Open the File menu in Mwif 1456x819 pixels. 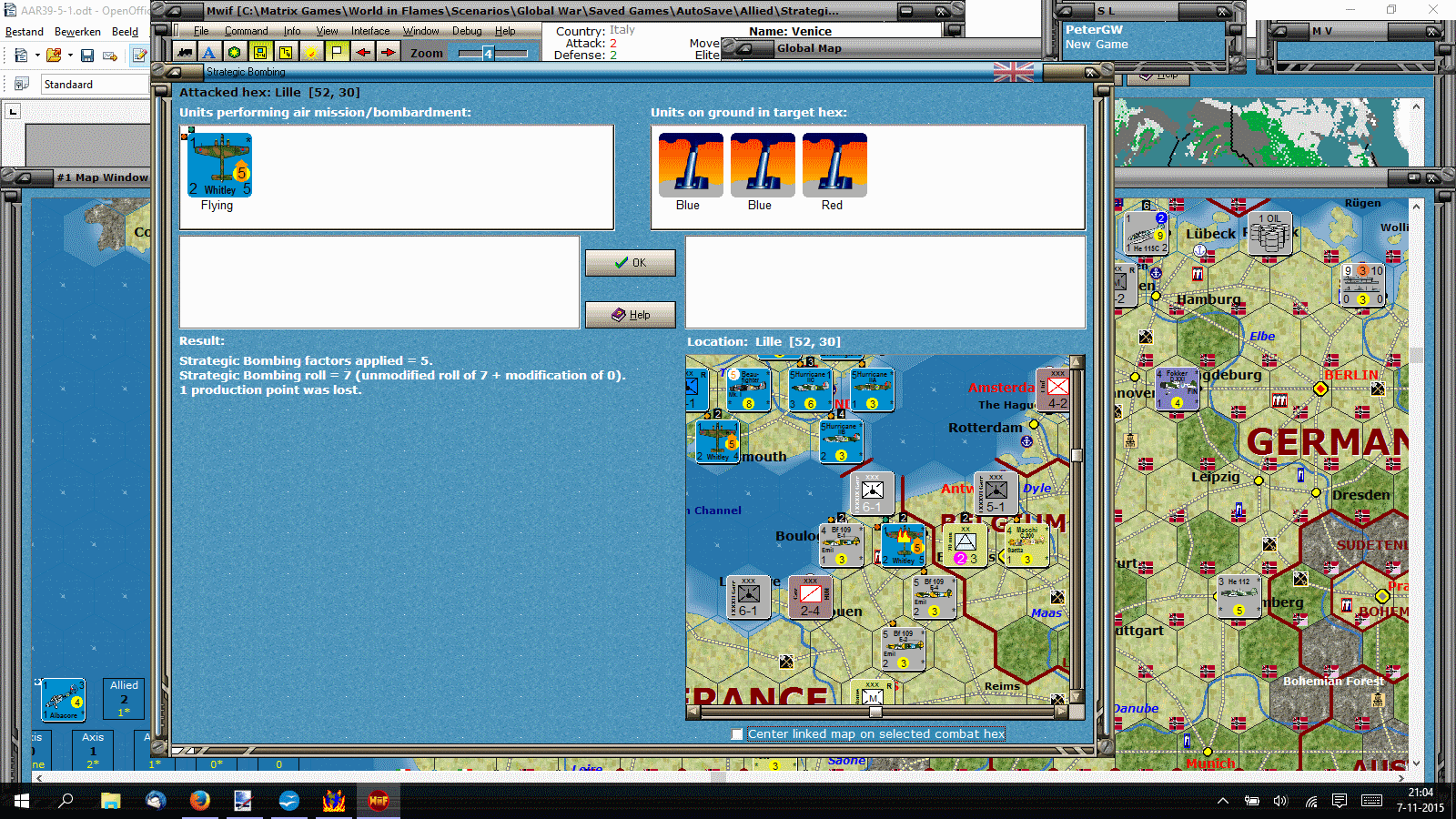coord(201,31)
